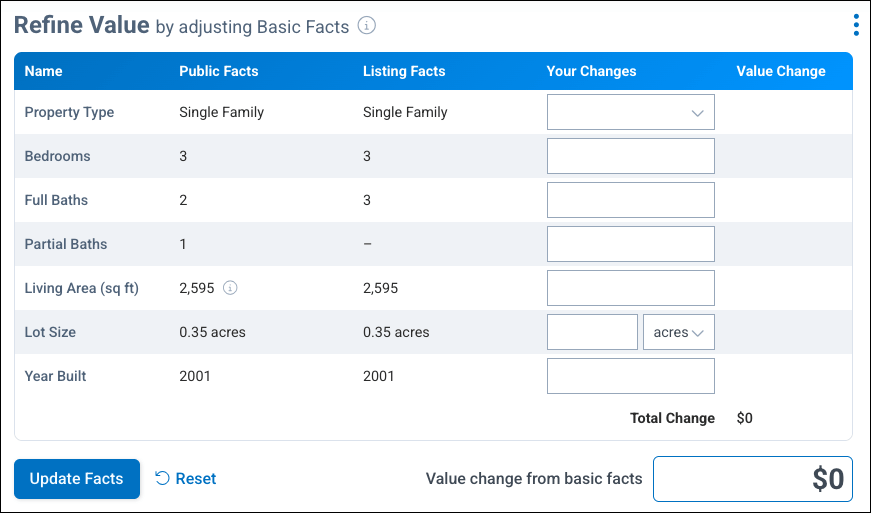The image size is (871, 513).
Task: Focus the Year Built input field
Action: point(630,376)
